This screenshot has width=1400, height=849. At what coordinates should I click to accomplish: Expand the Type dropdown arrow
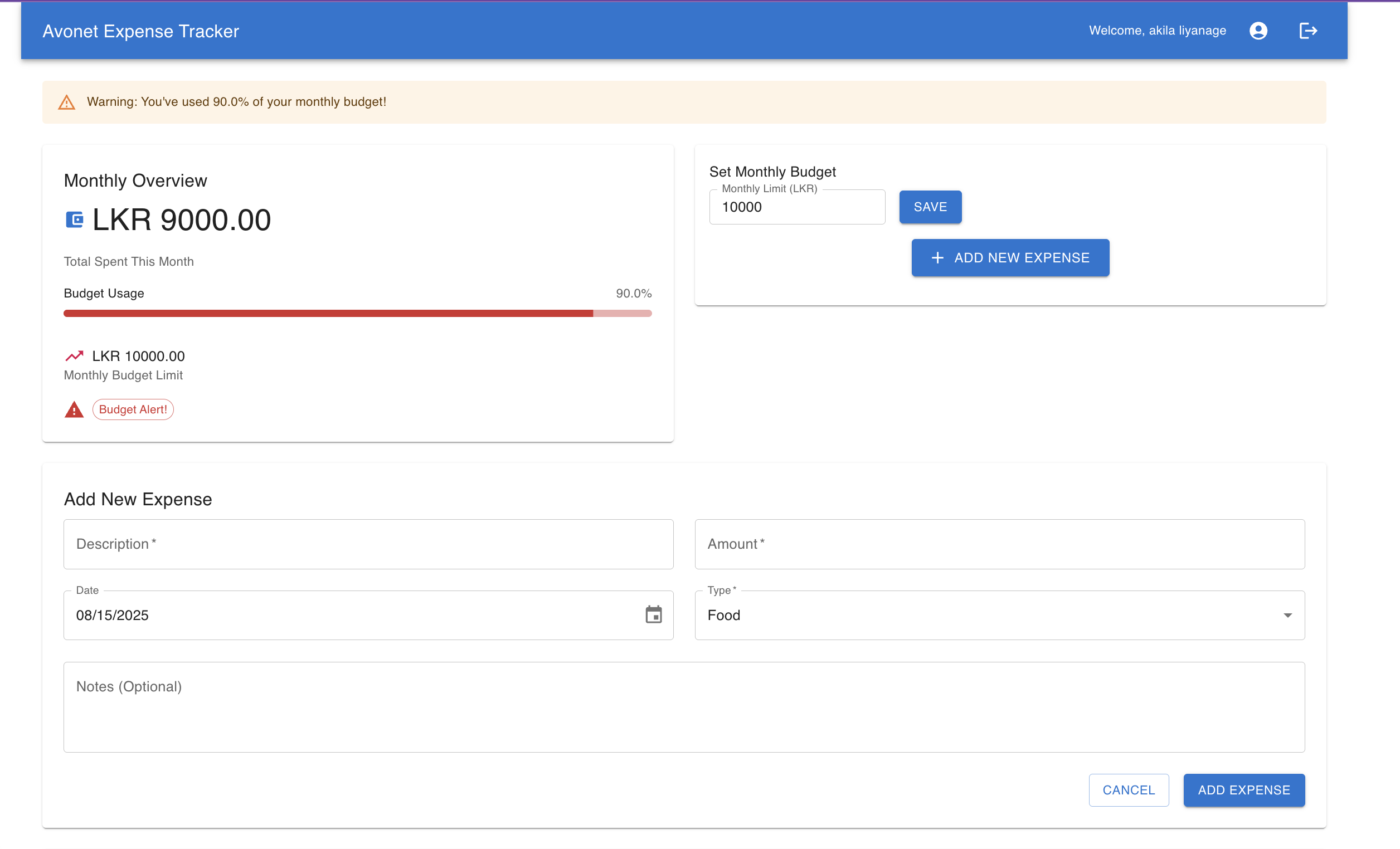point(1287,616)
